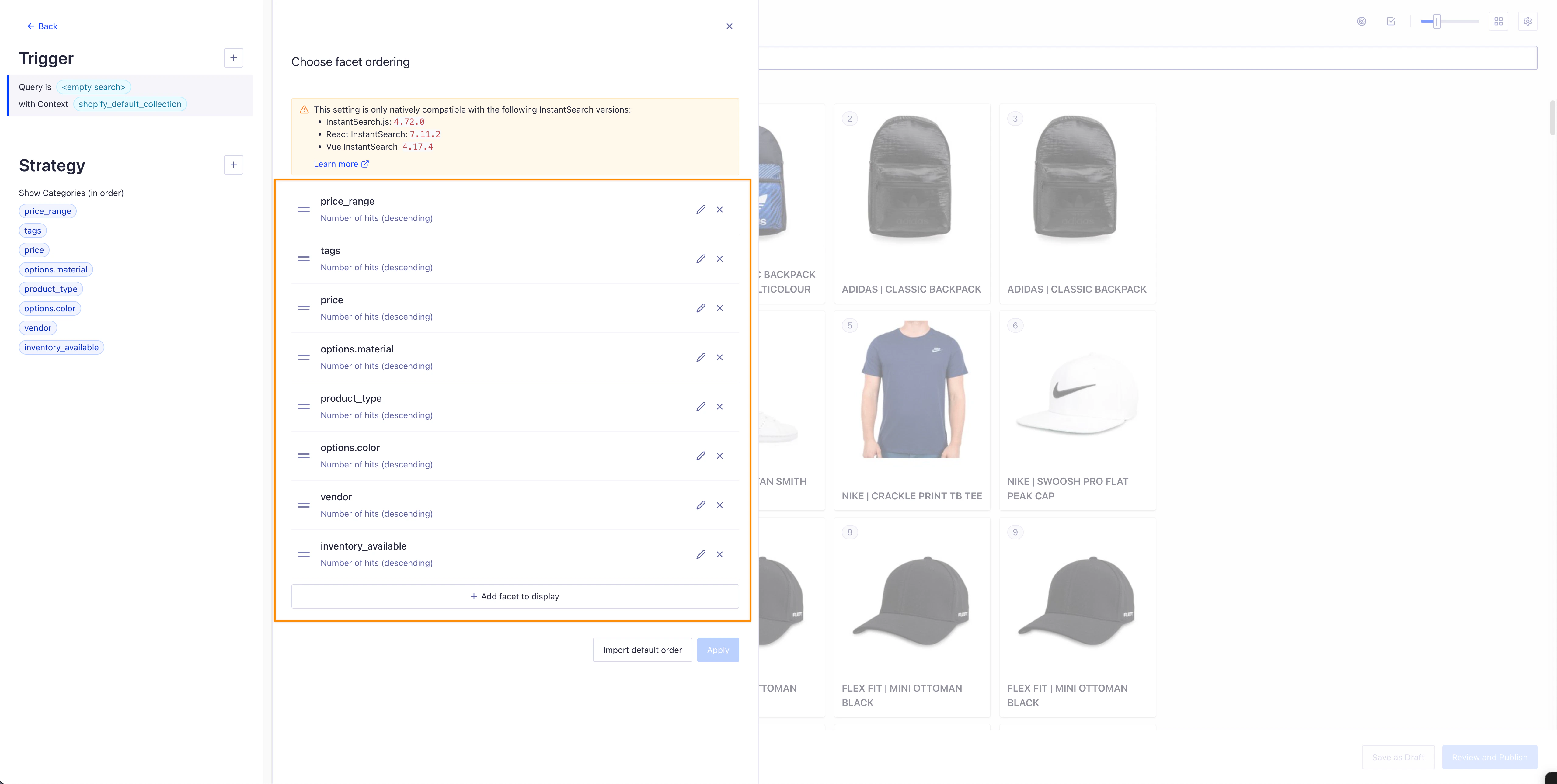Screen dimensions: 1557x784
Task: Add a new Strategy using the plus icon
Action: click(x=233, y=165)
